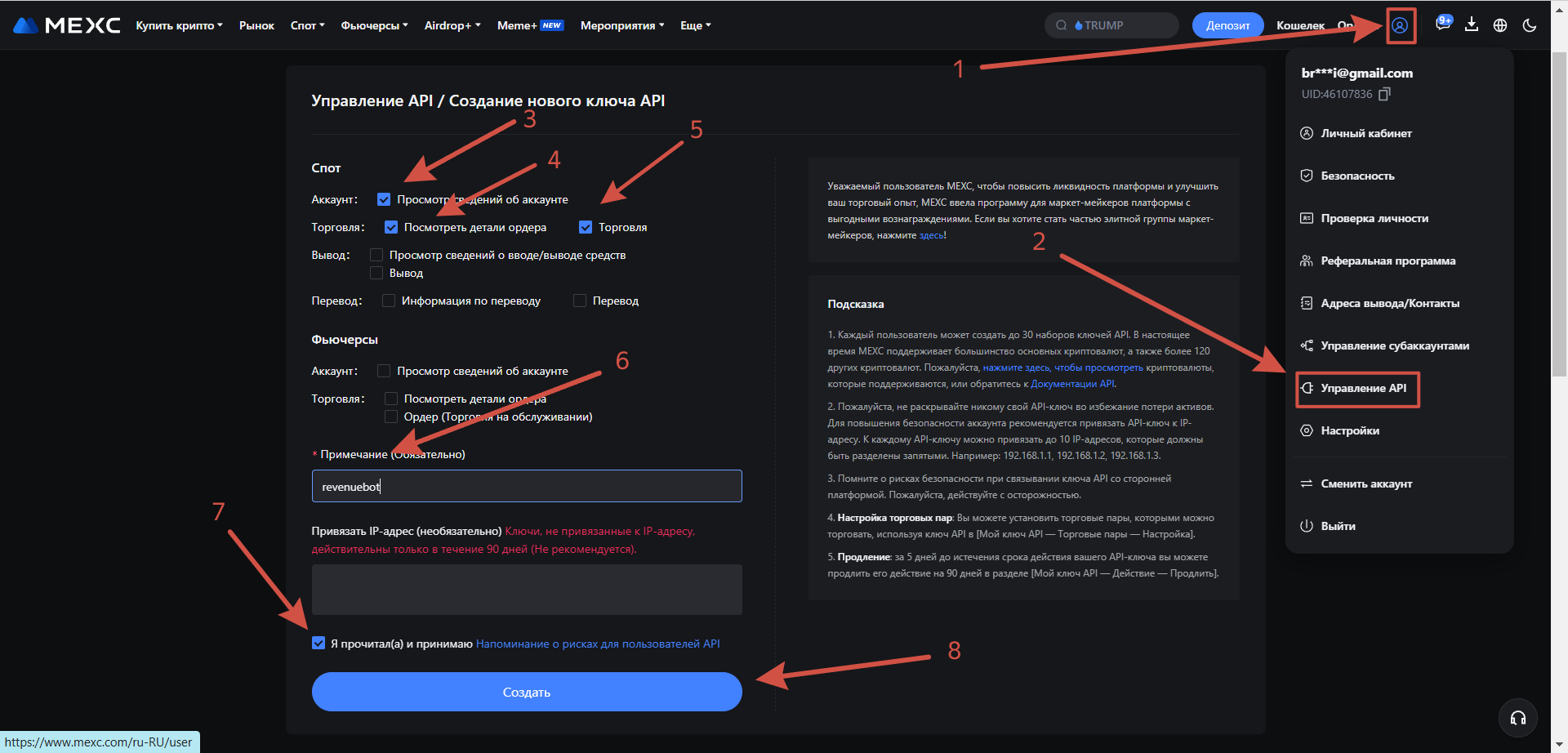Focus the Примечание input with revenuebot
1568x753 pixels.
click(x=527, y=486)
